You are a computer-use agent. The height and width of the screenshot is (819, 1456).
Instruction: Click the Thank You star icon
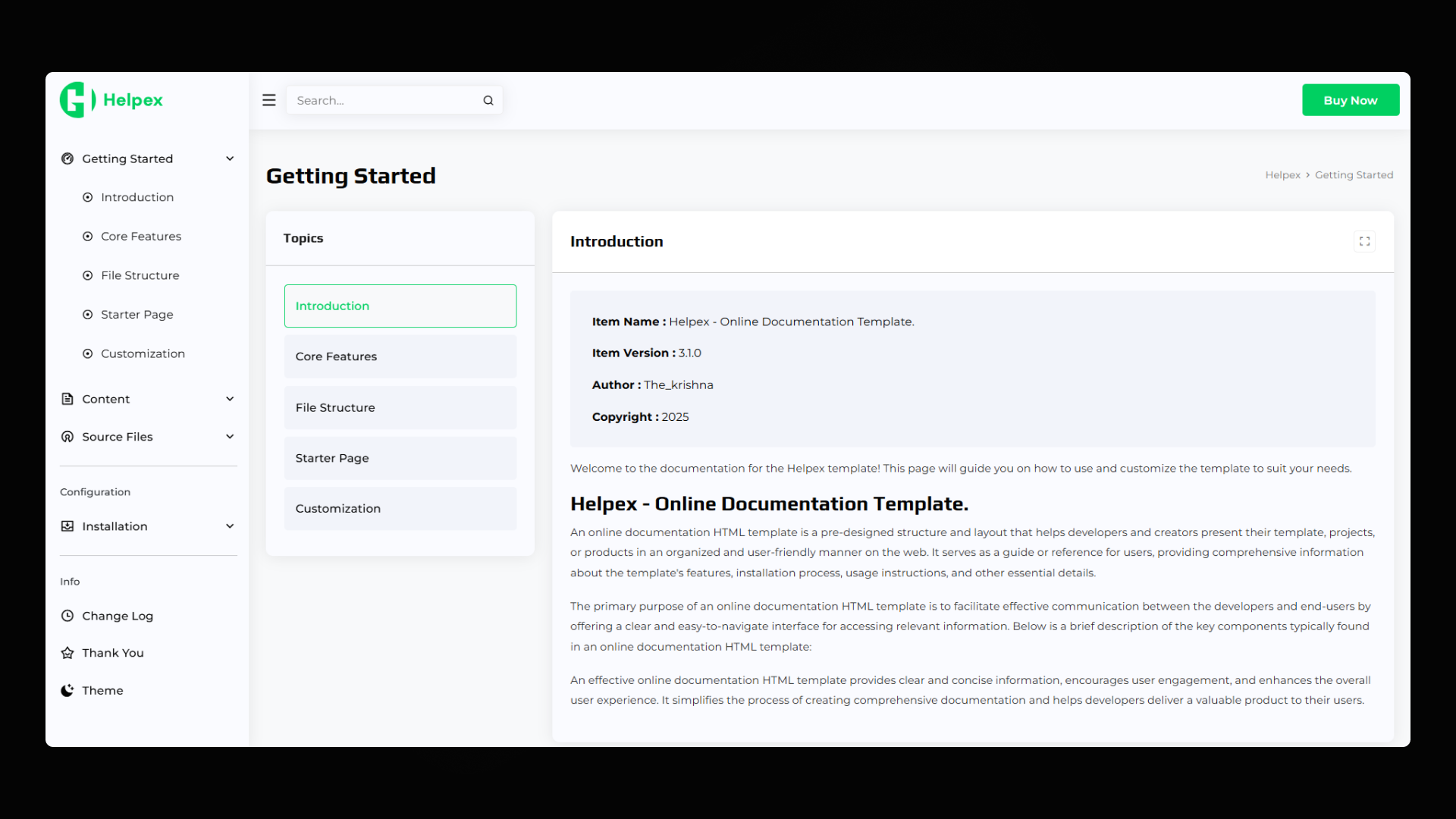(x=67, y=653)
